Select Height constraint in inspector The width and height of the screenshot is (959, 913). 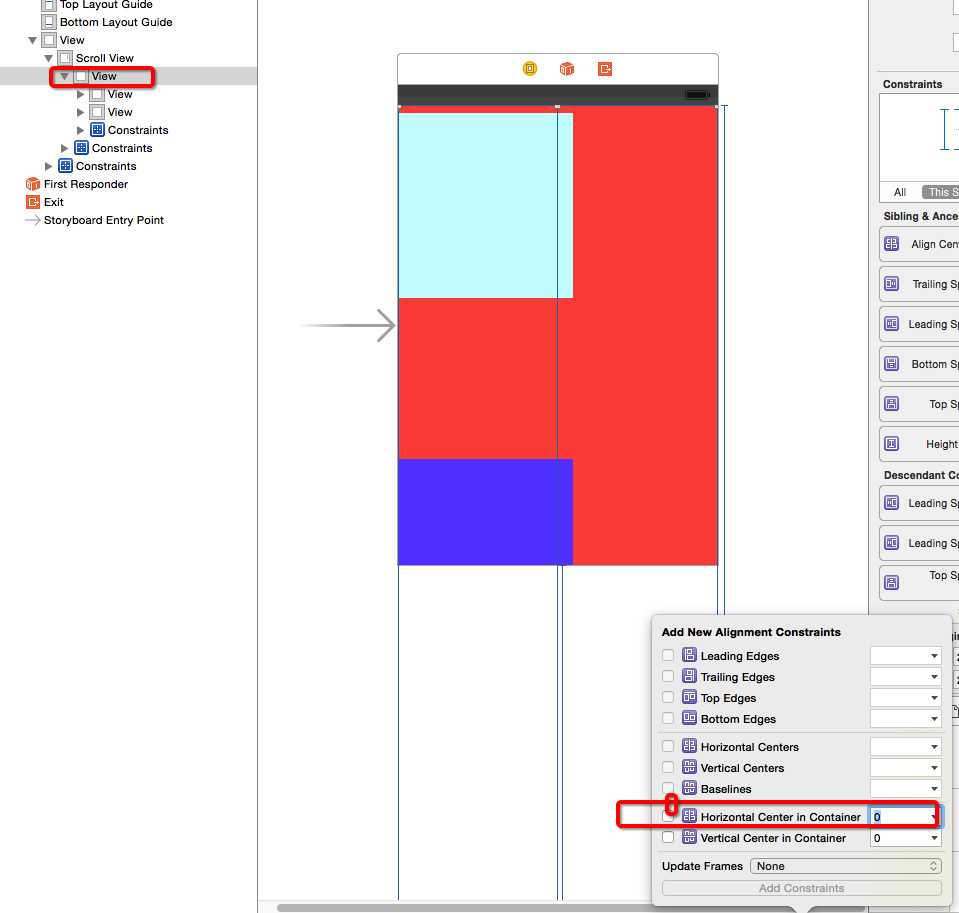pos(919,444)
